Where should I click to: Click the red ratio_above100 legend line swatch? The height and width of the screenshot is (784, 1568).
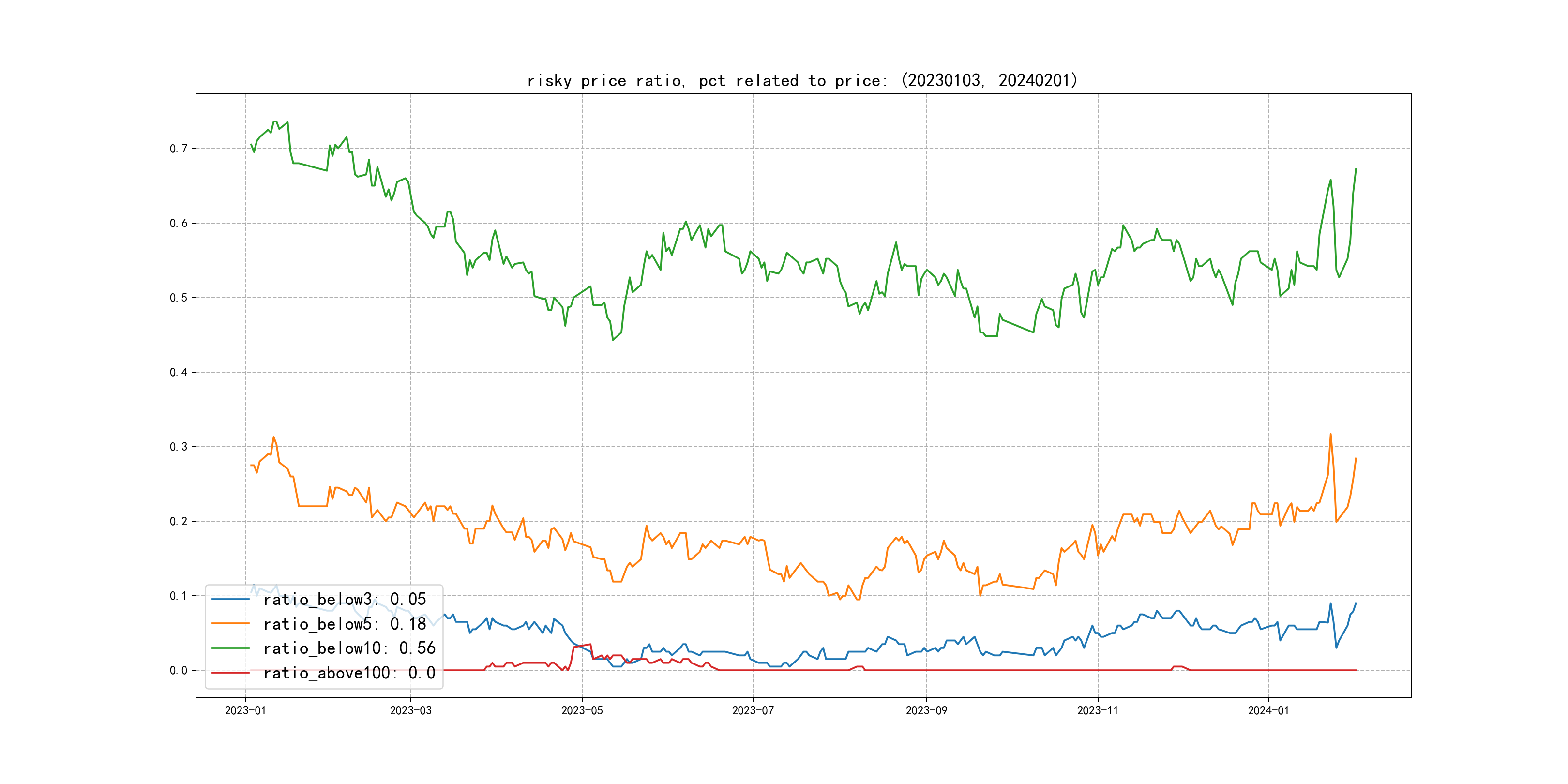coord(230,673)
